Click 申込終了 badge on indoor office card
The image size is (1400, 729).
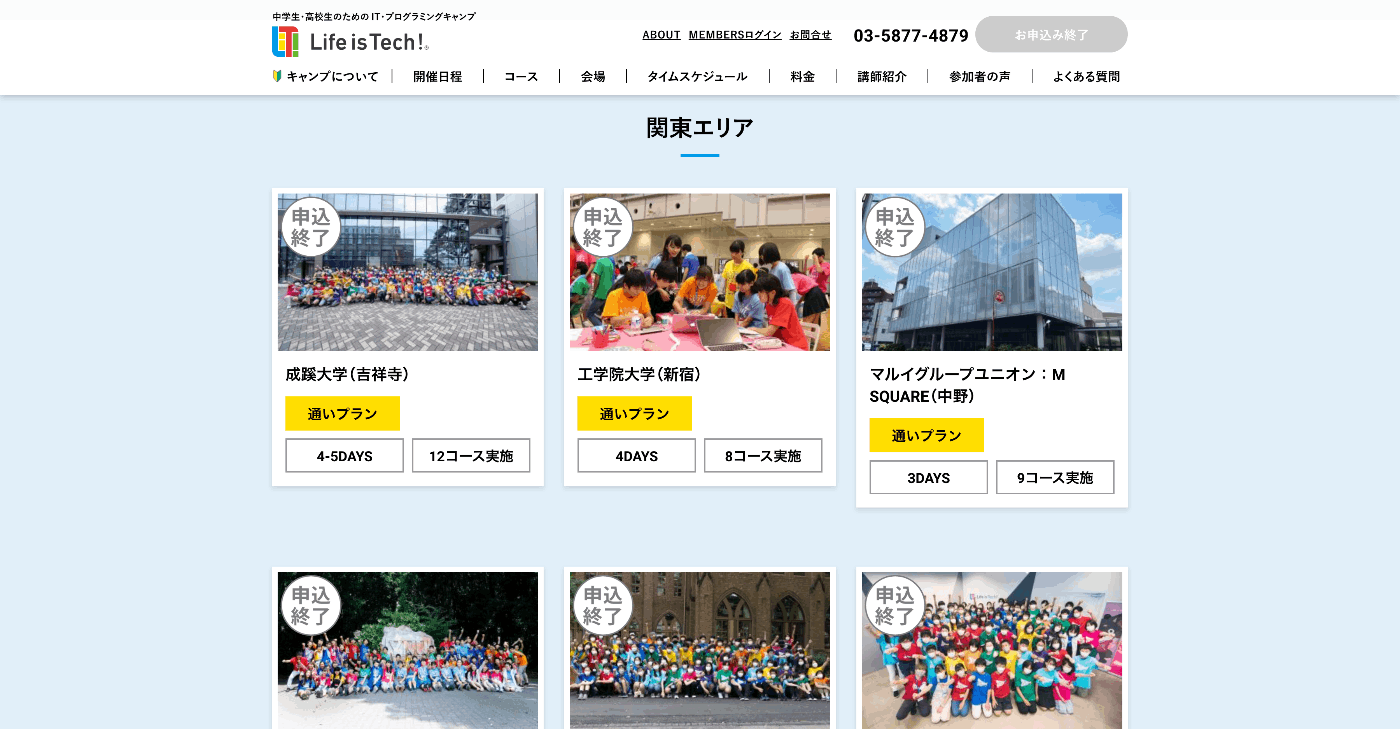(895, 605)
